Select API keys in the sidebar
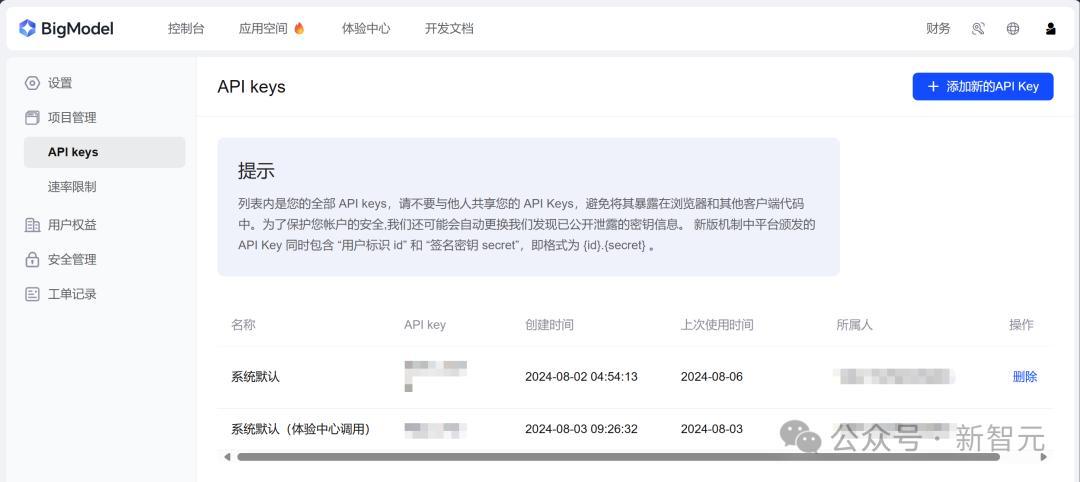1080x482 pixels. (x=105, y=152)
